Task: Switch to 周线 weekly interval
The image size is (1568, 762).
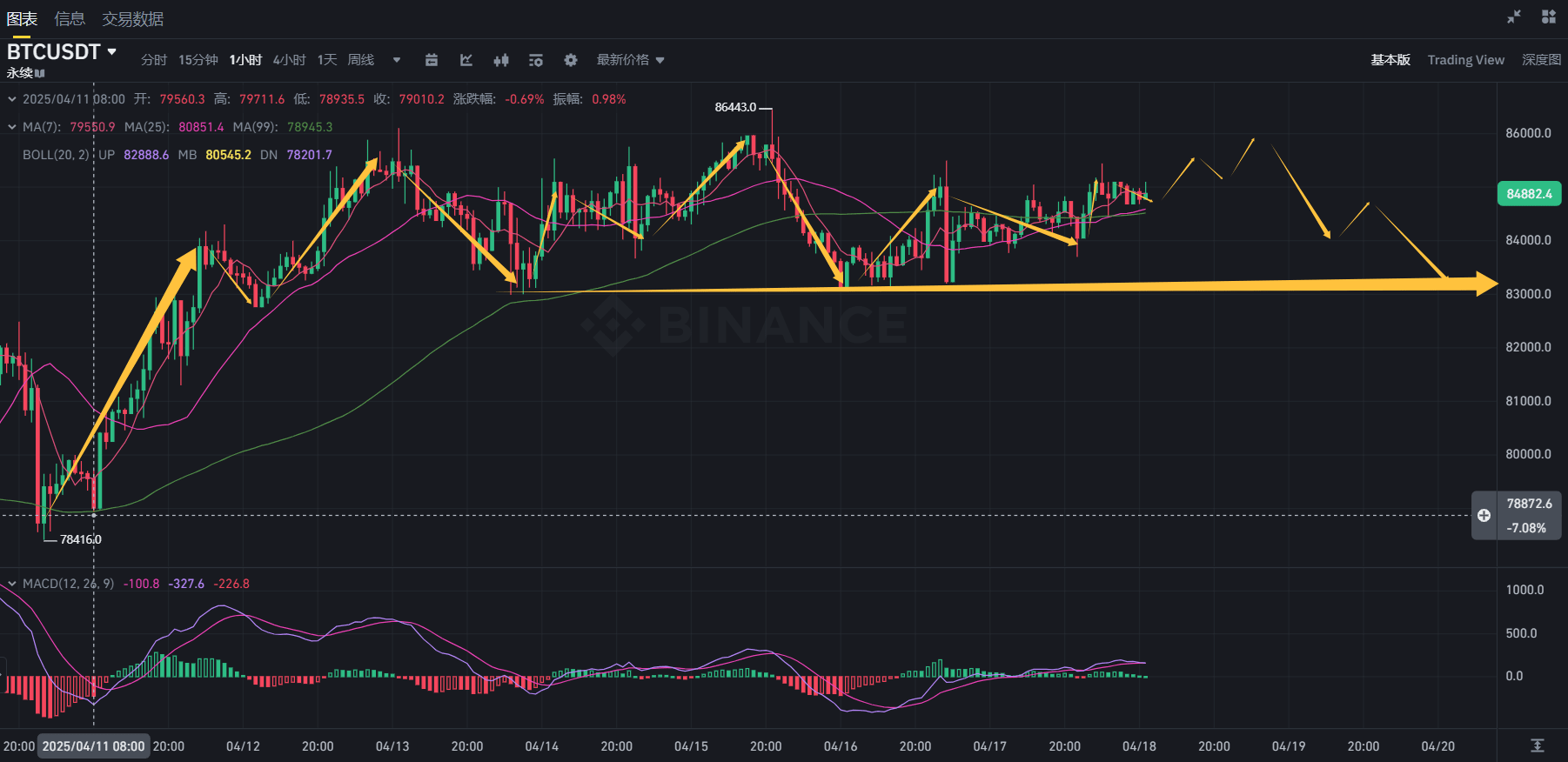Action: tap(361, 60)
